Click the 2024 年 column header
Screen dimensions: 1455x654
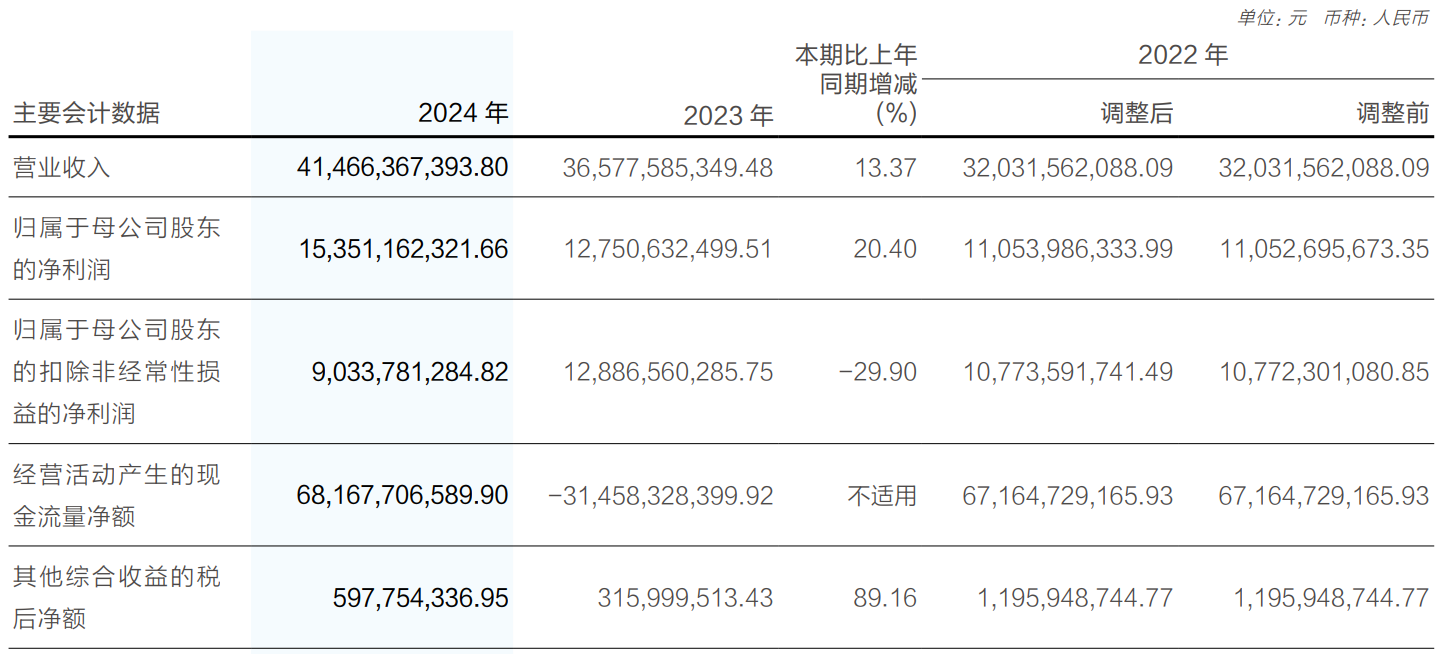463,113
